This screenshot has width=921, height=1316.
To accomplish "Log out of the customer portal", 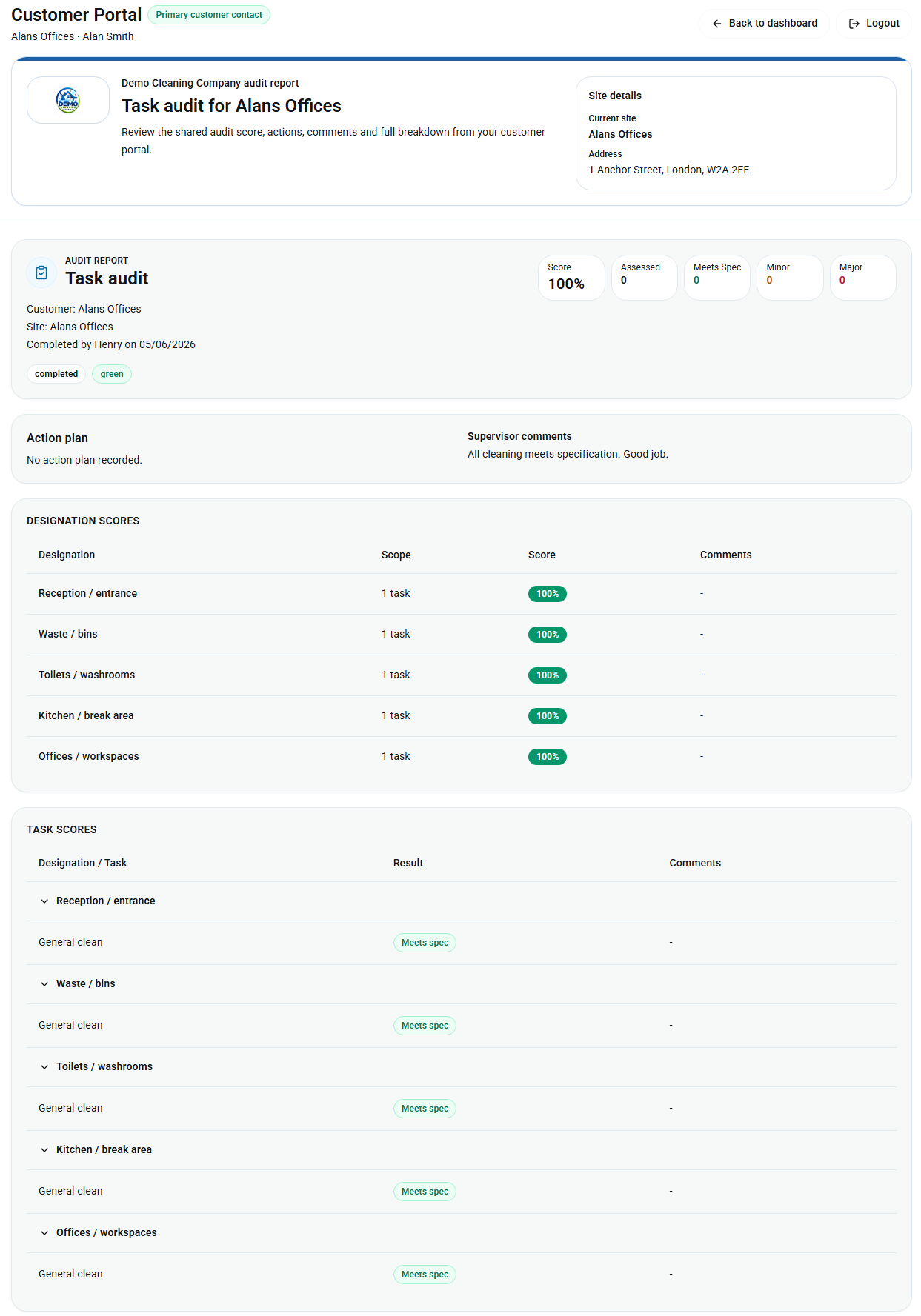I will [874, 24].
